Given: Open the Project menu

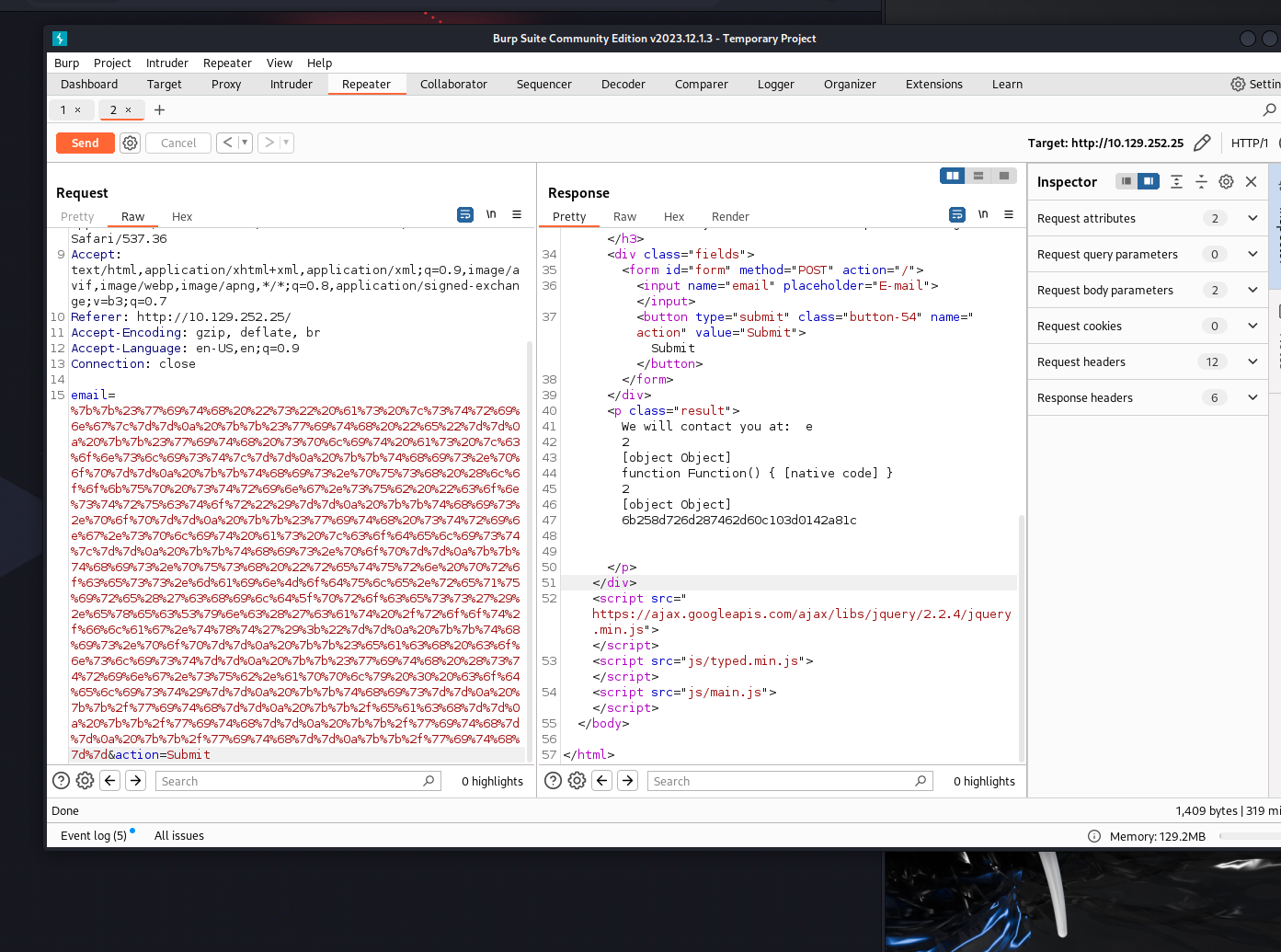Looking at the screenshot, I should pyautogui.click(x=112, y=63).
